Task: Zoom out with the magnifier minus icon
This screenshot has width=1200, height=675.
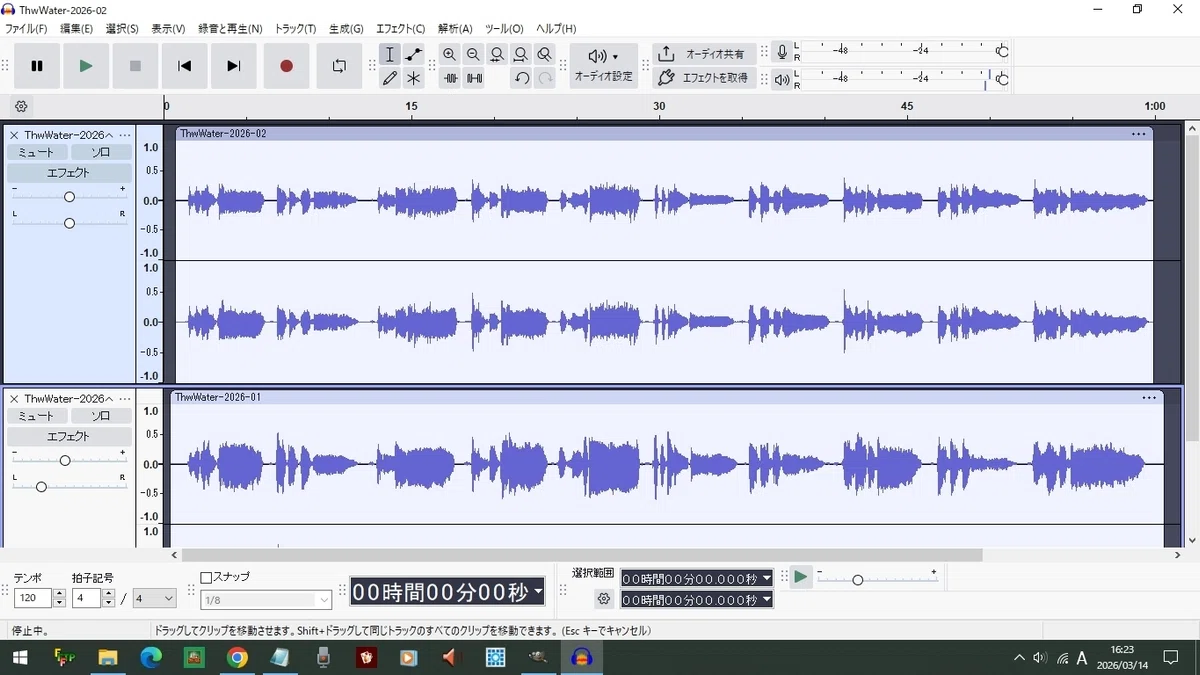Action: tap(473, 55)
